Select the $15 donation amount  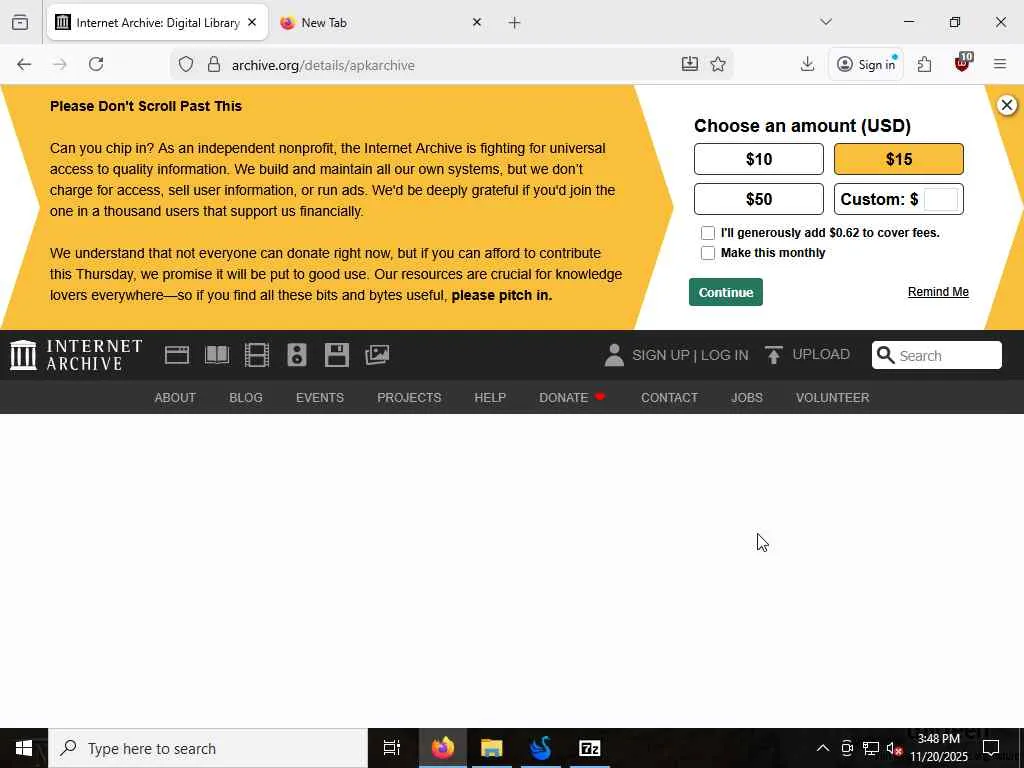tap(899, 159)
